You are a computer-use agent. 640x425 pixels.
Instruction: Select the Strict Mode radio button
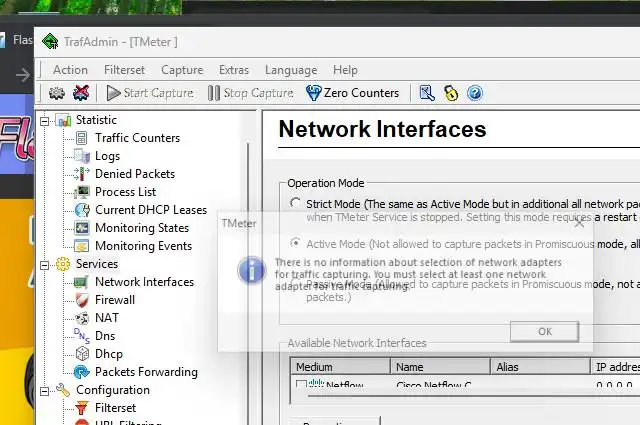click(x=295, y=203)
